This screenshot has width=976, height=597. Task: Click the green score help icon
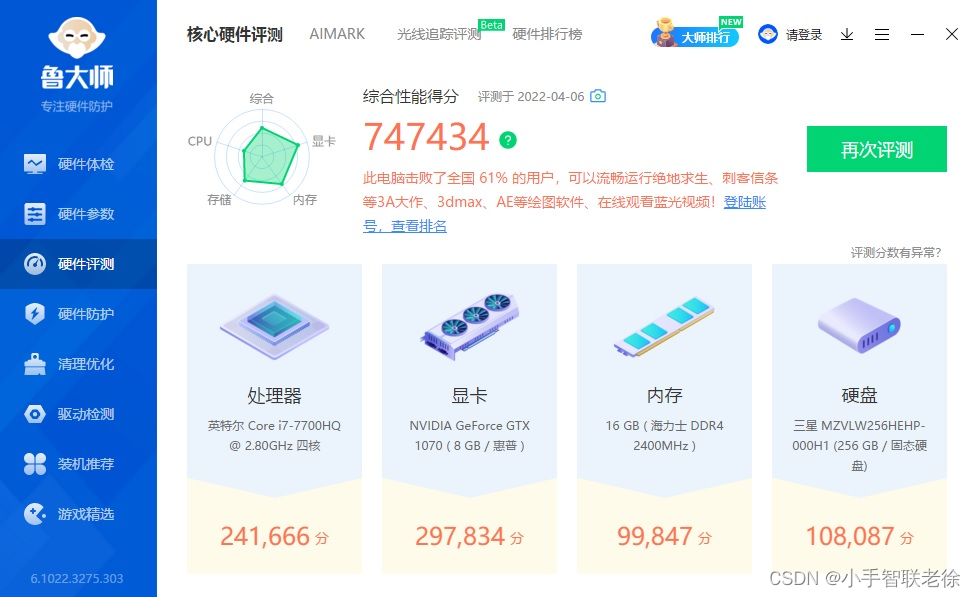(508, 140)
